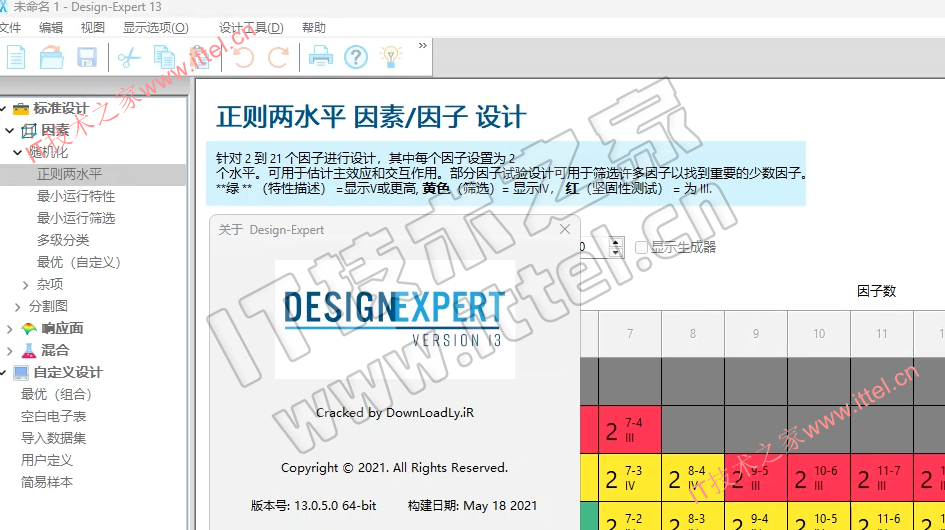Click the Copy icon in toolbar

(x=164, y=57)
